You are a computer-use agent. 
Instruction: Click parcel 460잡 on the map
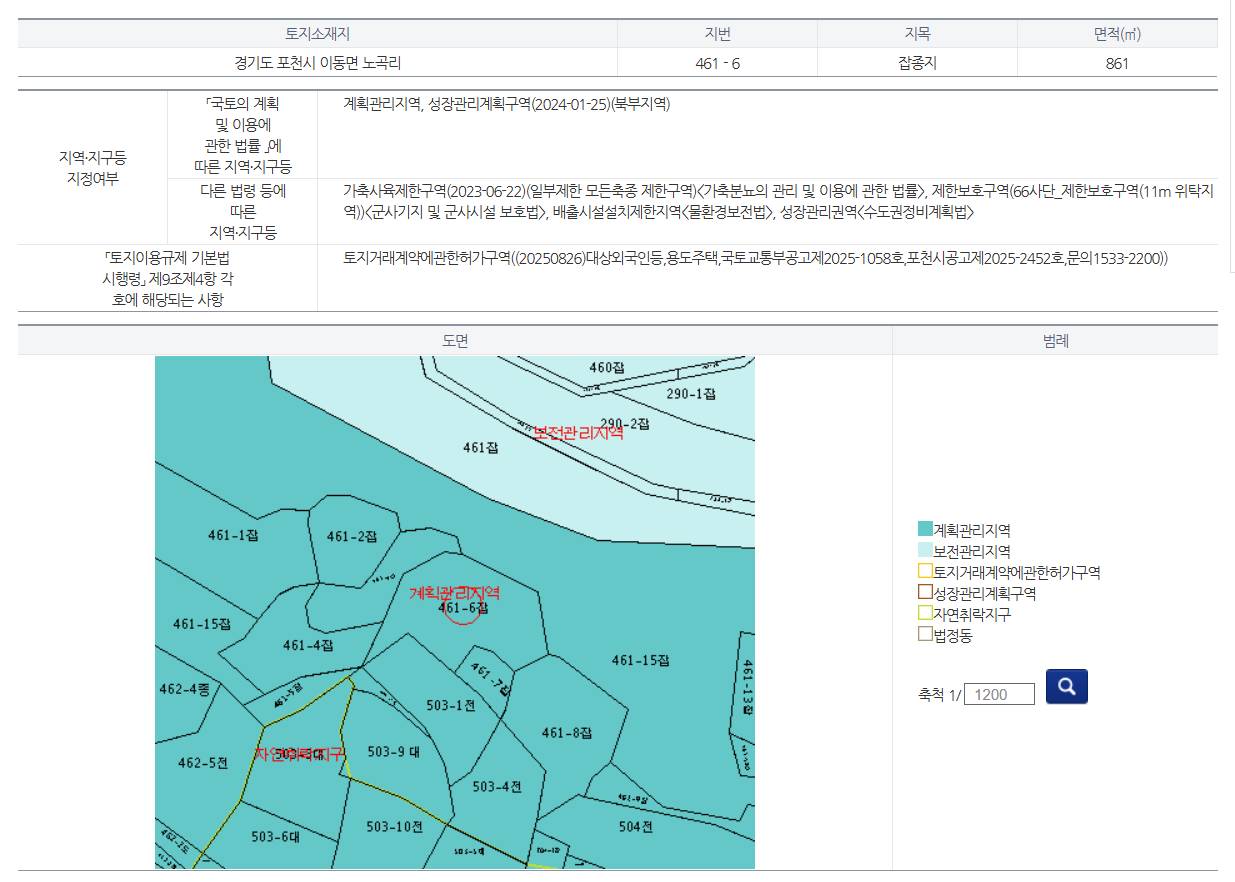[607, 368]
